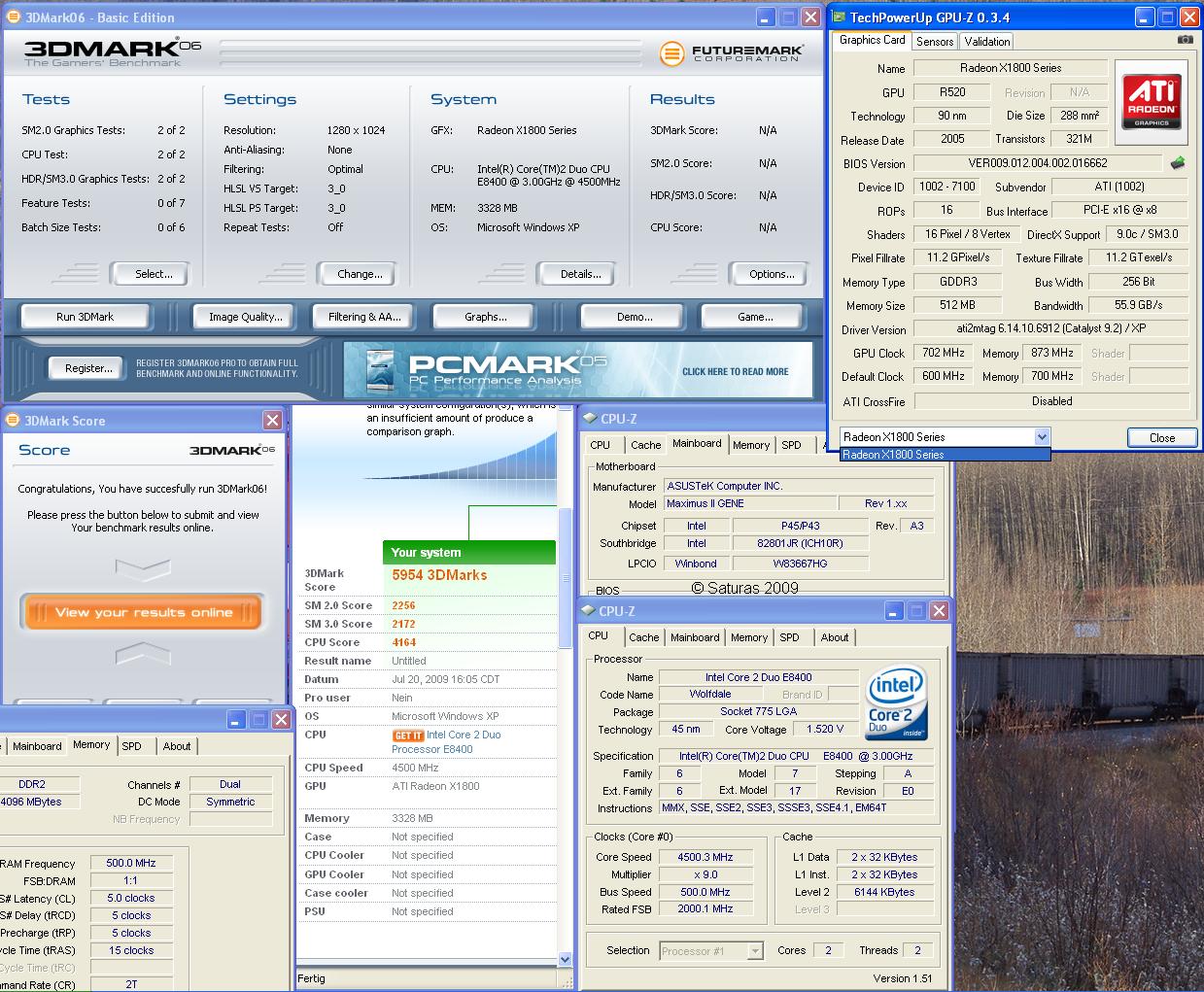This screenshot has width=1204, height=992.
Task: Click the CPU-Z Mainboard window title icon
Action: (x=589, y=419)
